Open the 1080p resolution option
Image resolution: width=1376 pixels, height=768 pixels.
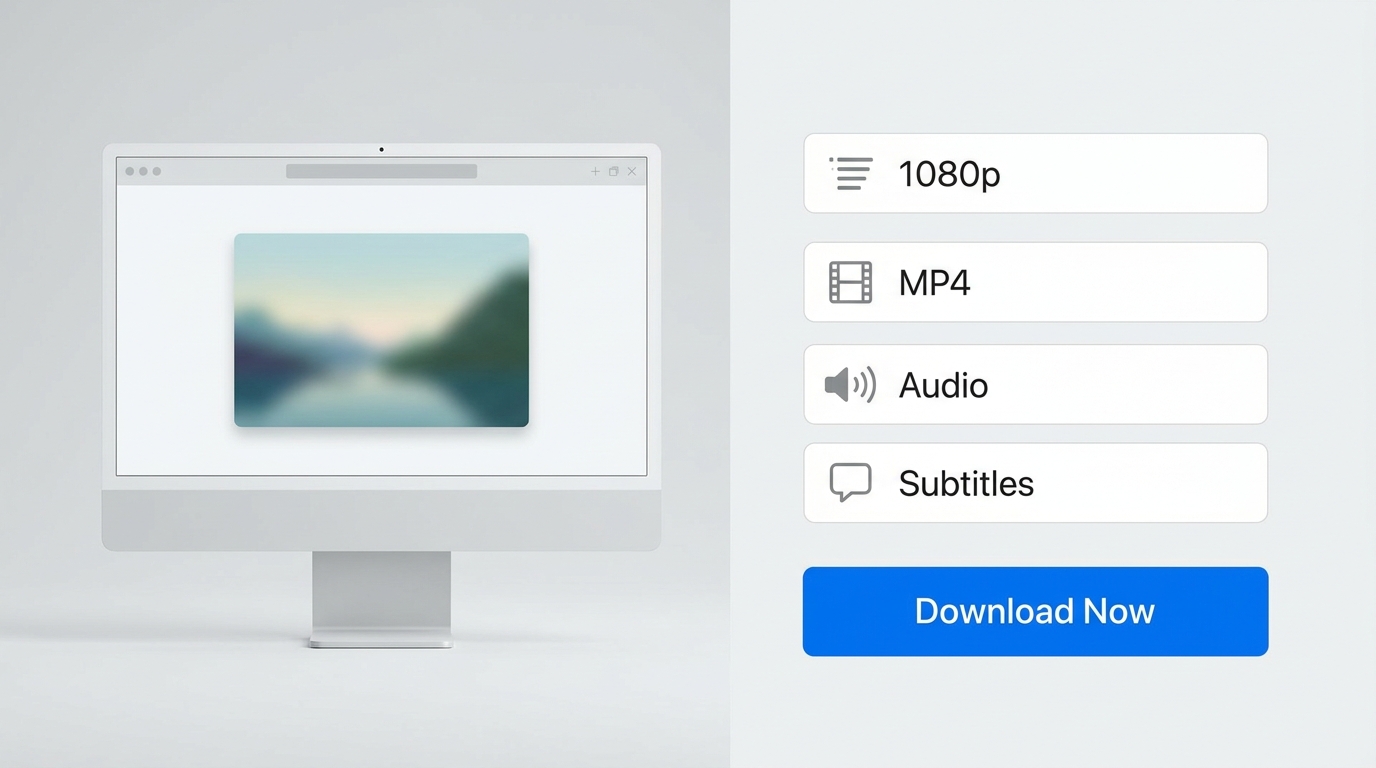coord(1035,173)
